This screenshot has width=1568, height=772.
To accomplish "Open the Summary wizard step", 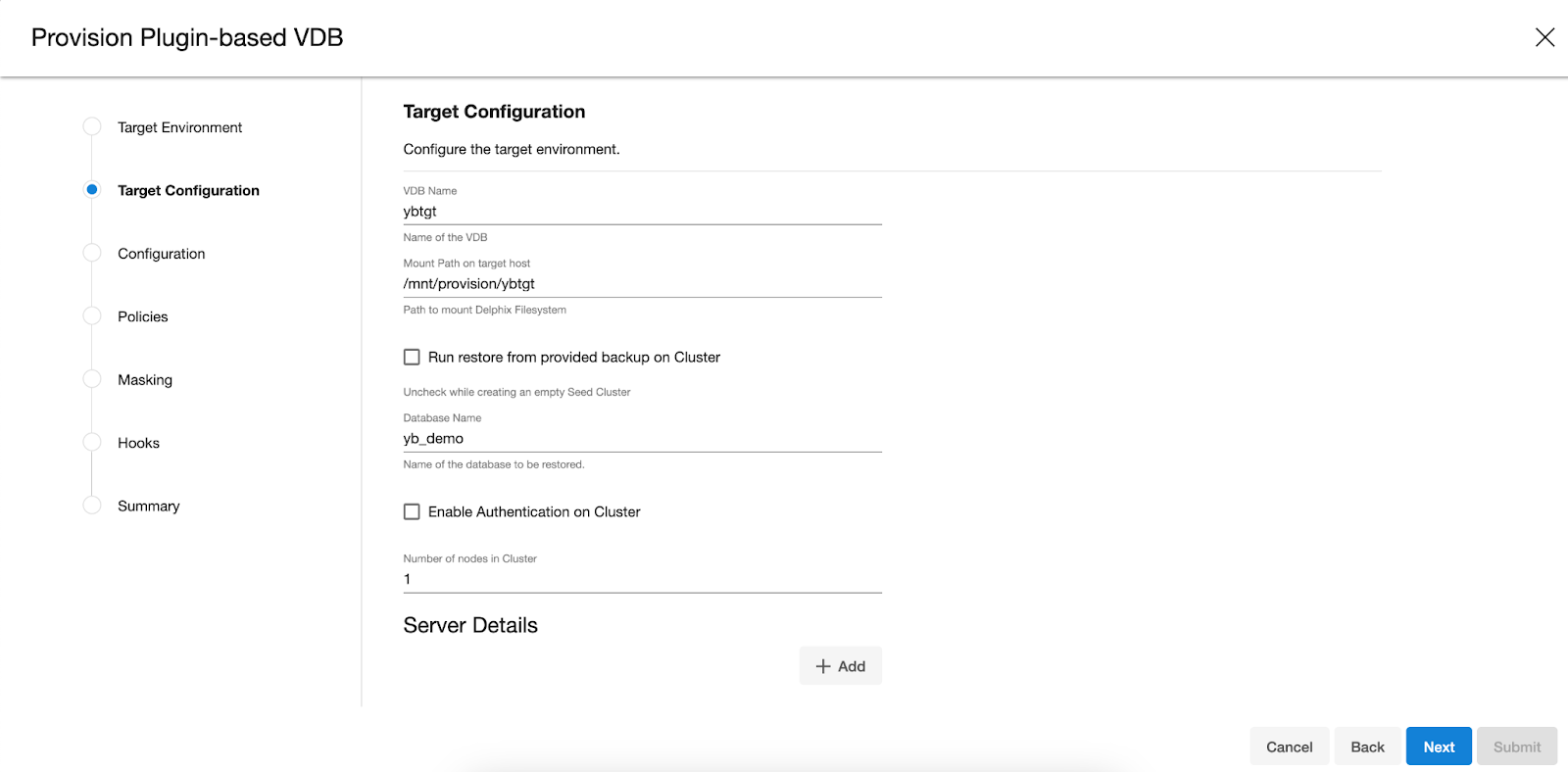I will [149, 507].
